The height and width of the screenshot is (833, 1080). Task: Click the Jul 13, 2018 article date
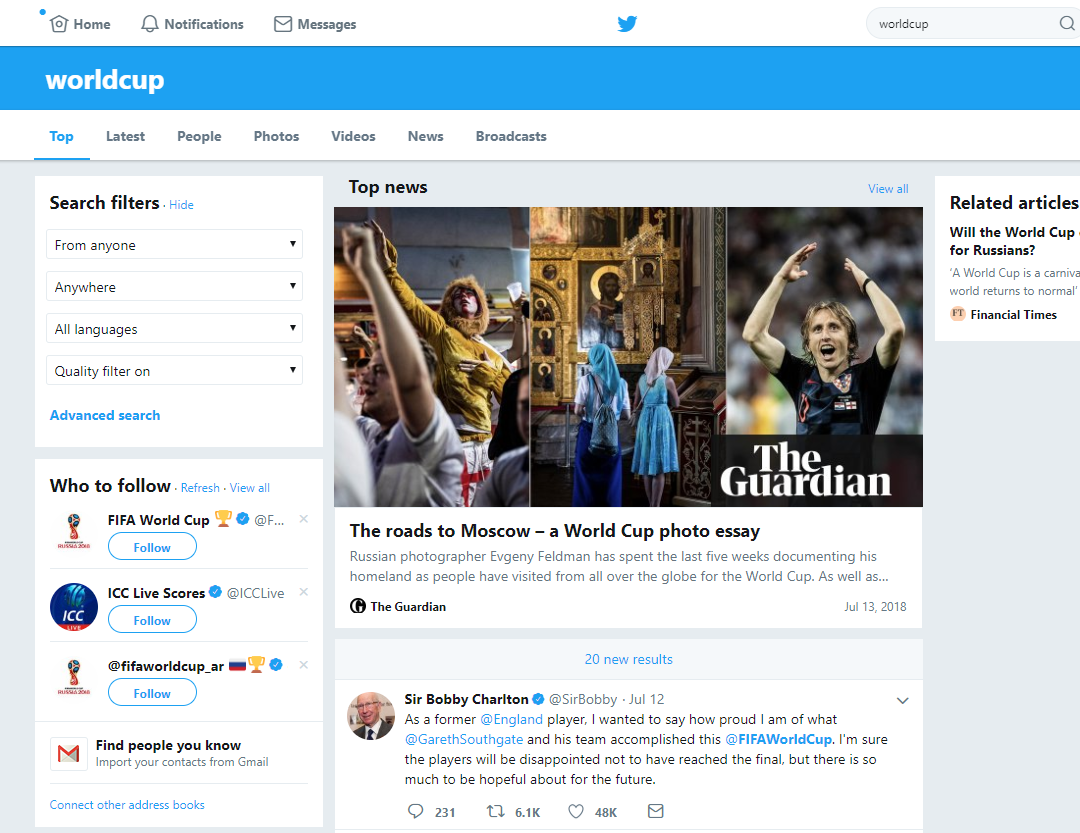(x=875, y=606)
